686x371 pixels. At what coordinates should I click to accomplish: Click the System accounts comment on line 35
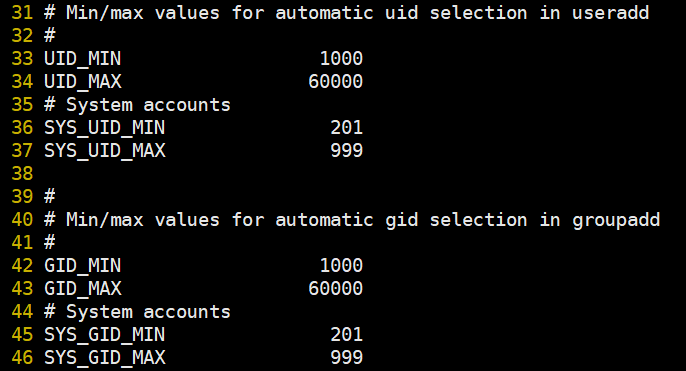(x=137, y=105)
